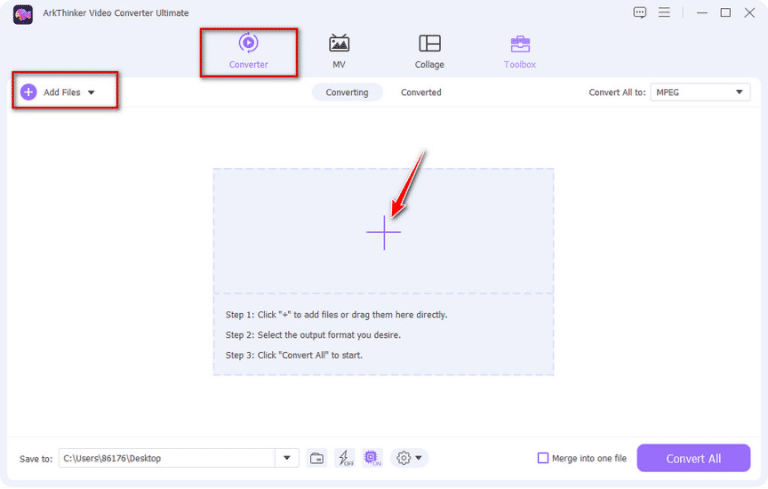Toggle the lightning acceleration OFF icon
The height and width of the screenshot is (489, 768).
click(x=345, y=458)
